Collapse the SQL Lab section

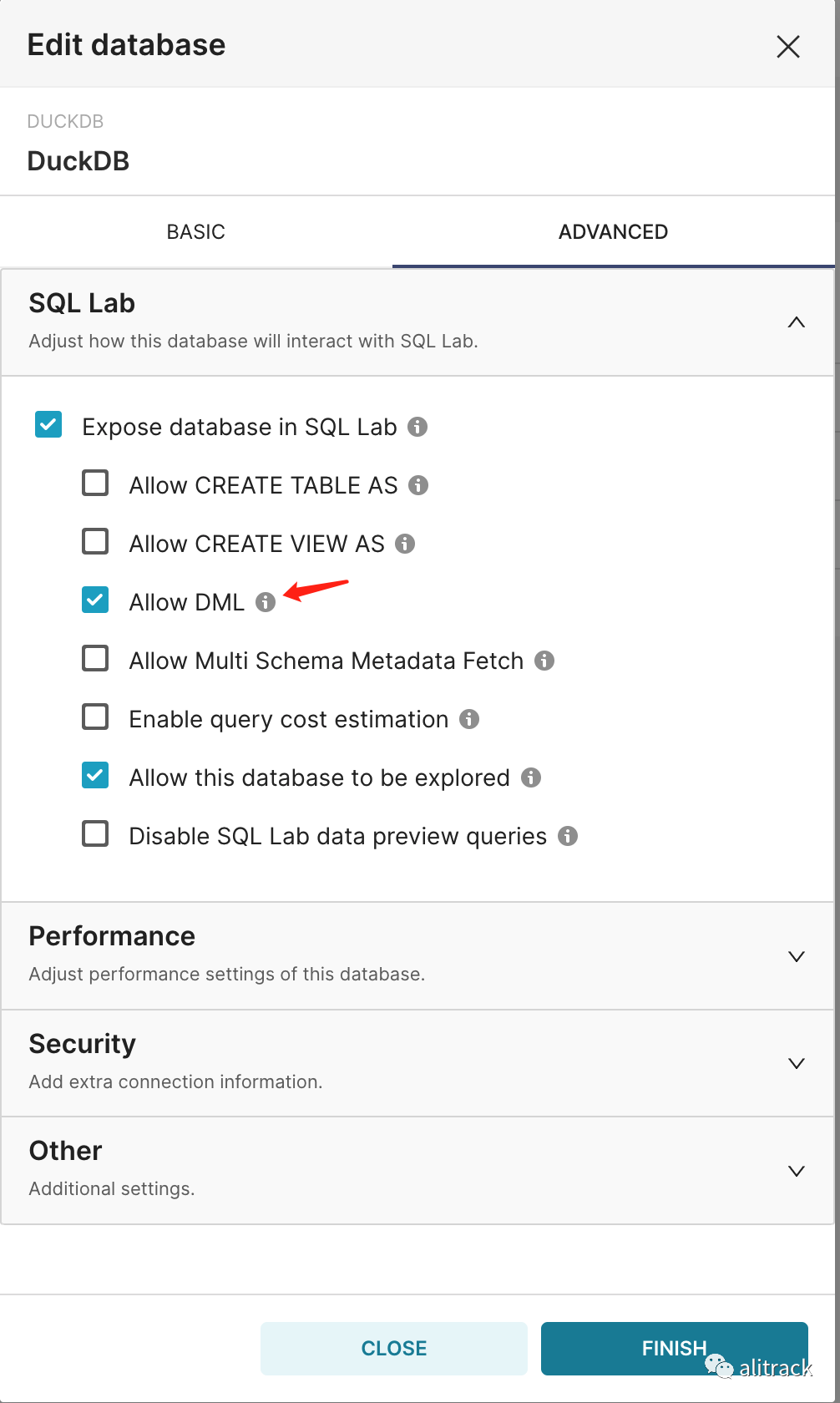click(x=796, y=322)
